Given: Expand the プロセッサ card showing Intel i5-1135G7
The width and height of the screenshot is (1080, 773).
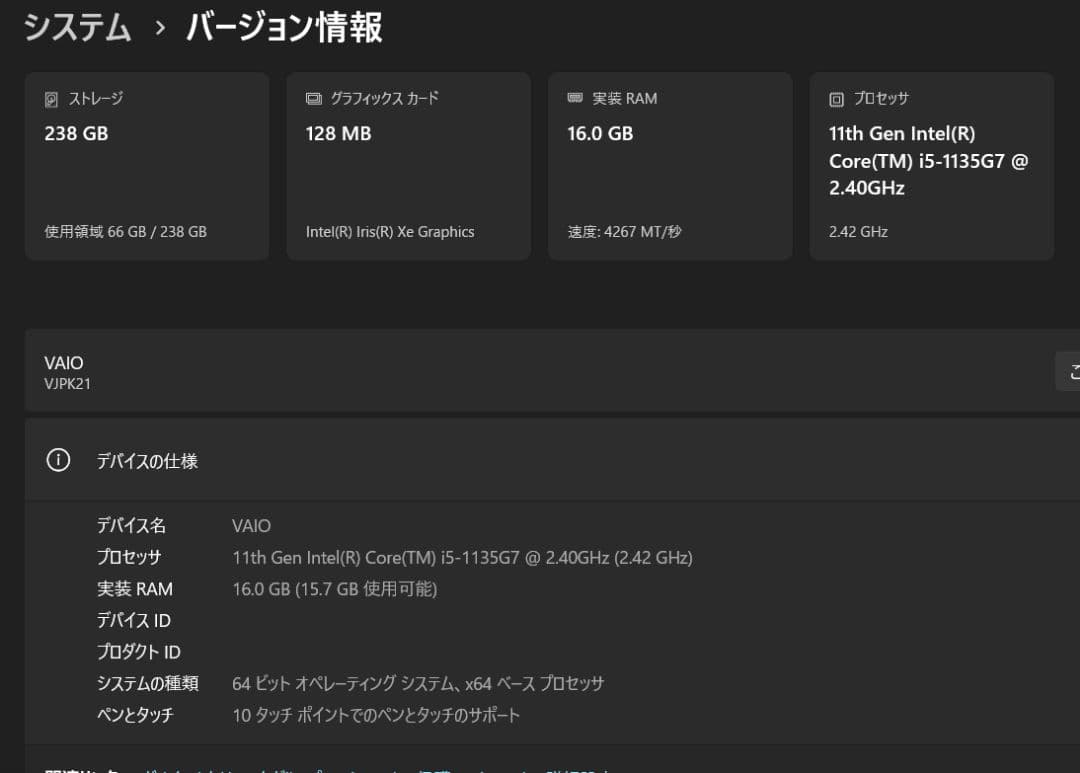Looking at the screenshot, I should click(930, 166).
